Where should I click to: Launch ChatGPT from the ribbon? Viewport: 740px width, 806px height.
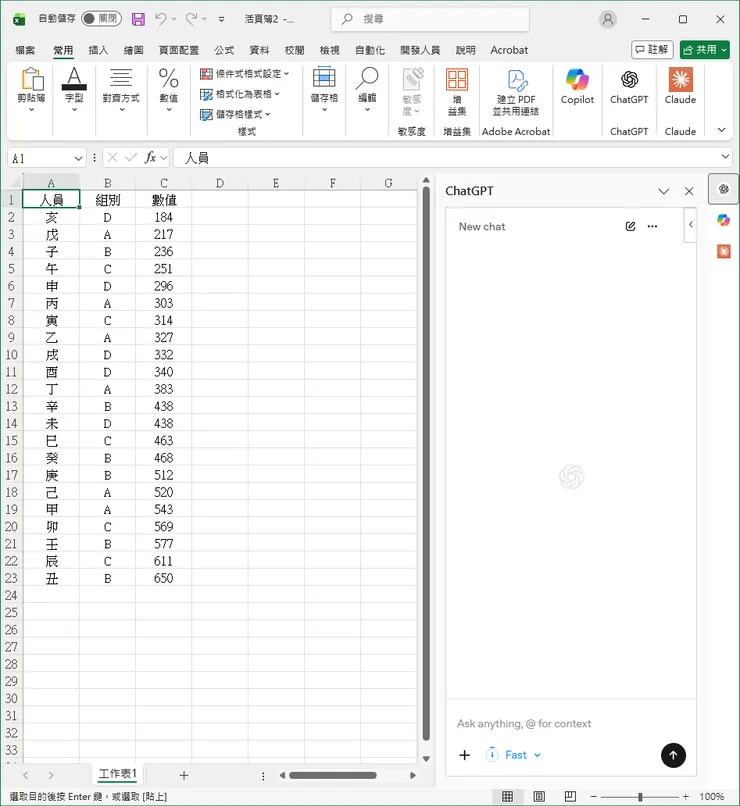[x=629, y=80]
